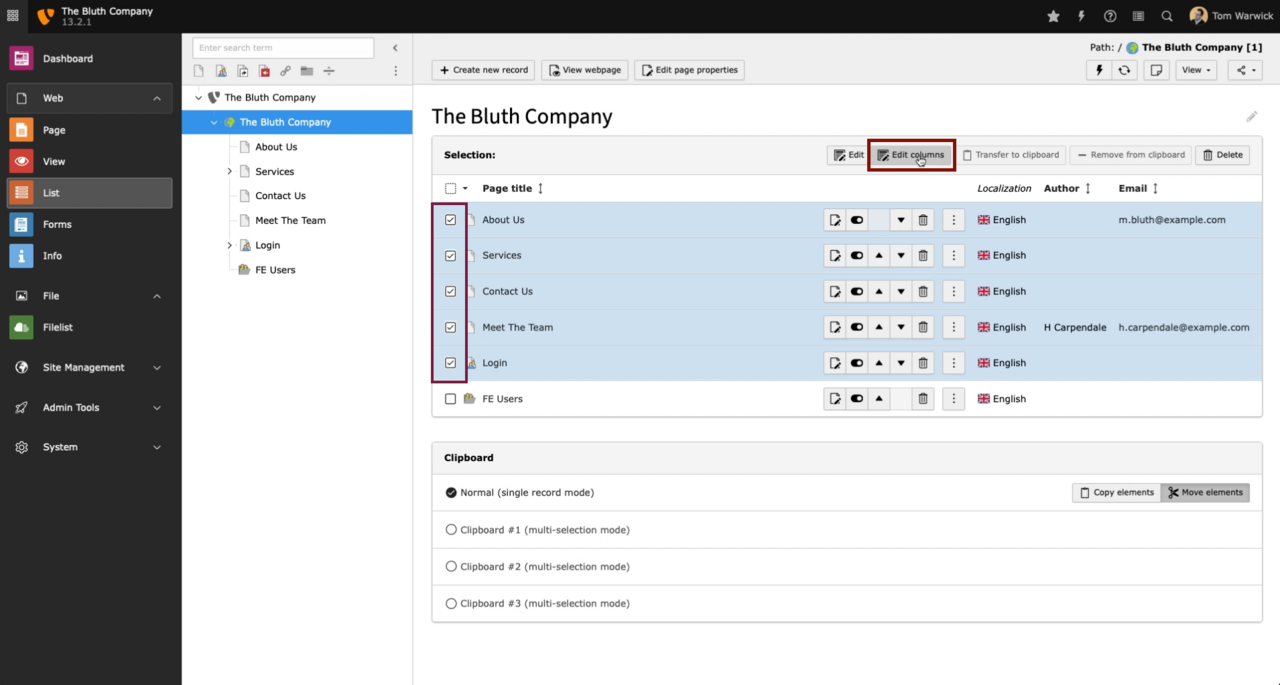Edit the About Us record pencil icon
Screen dimensions: 1280x685
[x=835, y=220]
